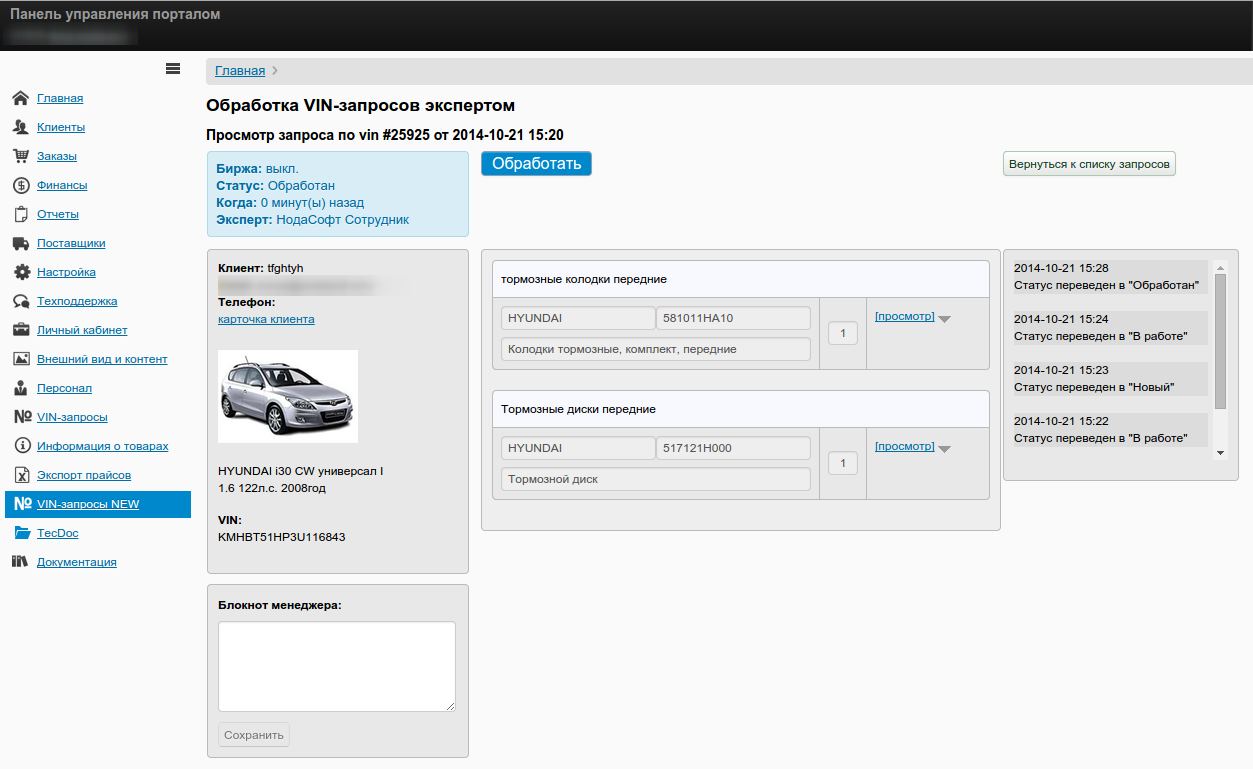This screenshot has height=769, width=1253.
Task: Click part number field 581011HA10
Action: [x=733, y=318]
